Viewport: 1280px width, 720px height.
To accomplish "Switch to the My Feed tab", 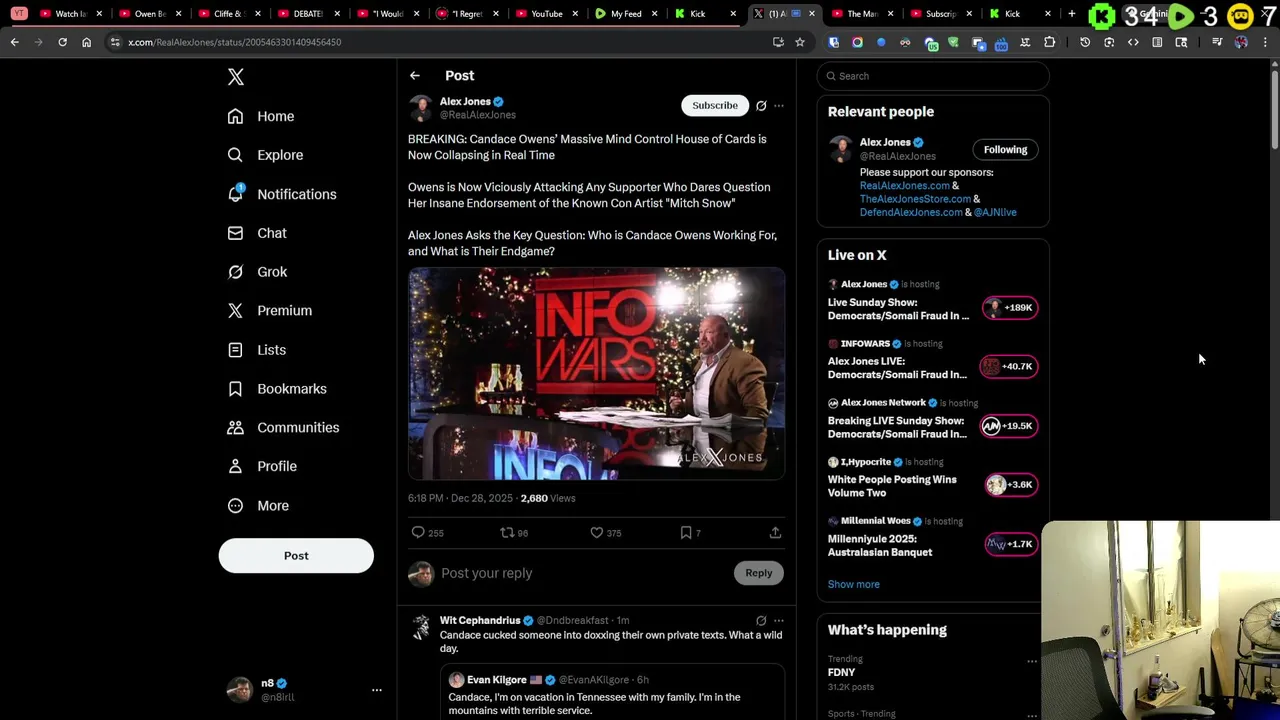I will [625, 14].
